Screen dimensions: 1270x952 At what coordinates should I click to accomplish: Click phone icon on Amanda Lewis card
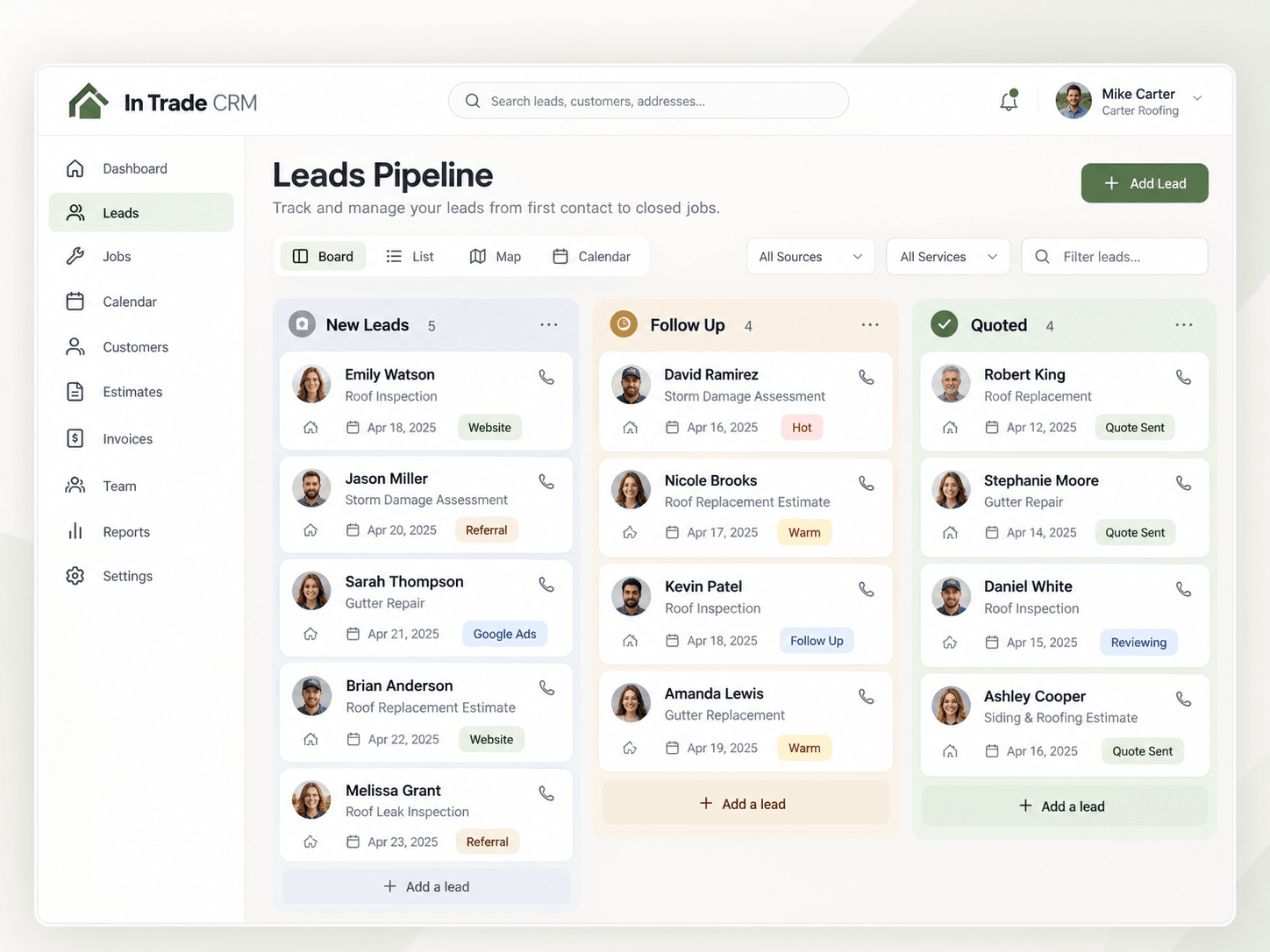(x=867, y=696)
